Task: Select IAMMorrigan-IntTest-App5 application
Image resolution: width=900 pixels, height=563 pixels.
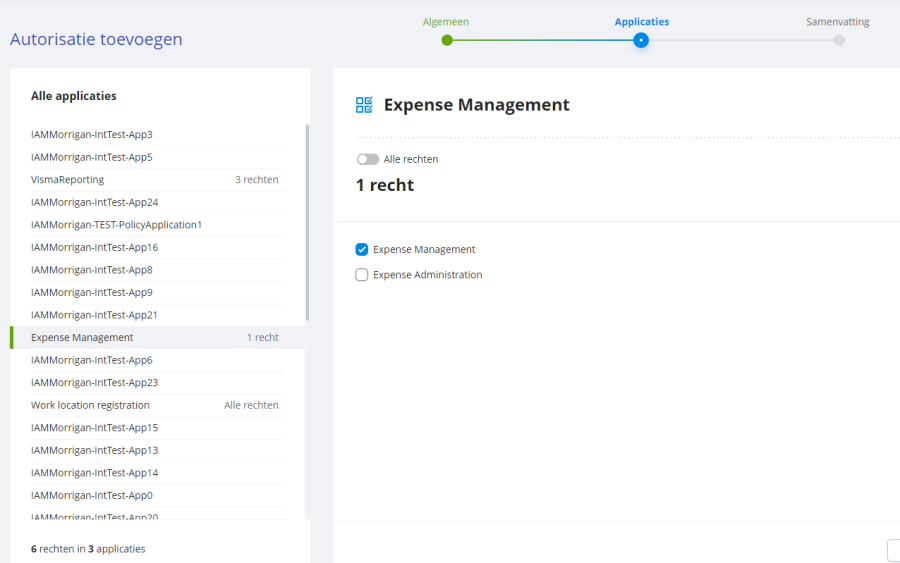Action: (x=156, y=157)
